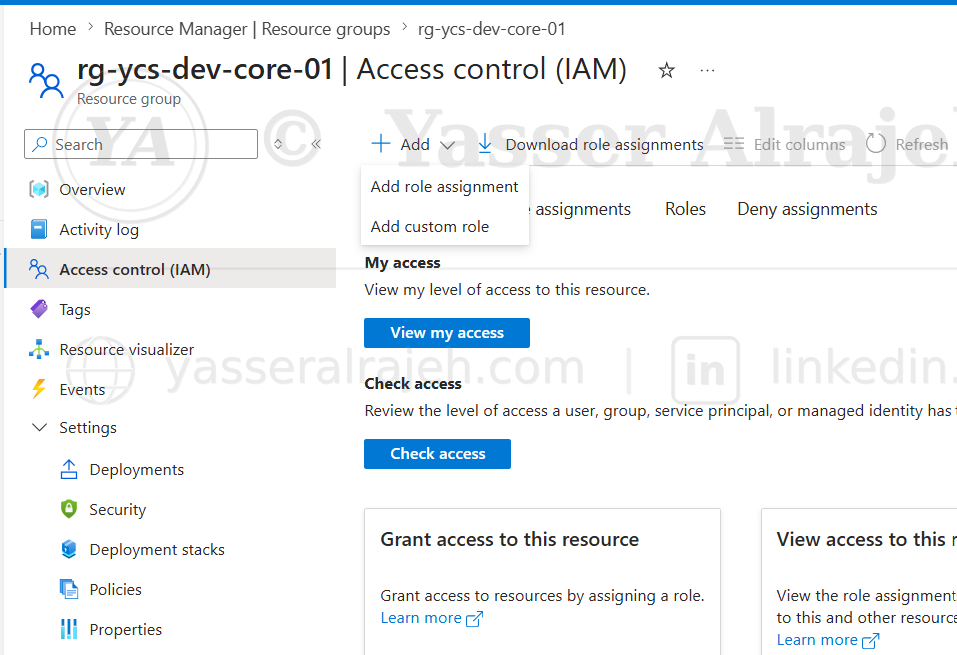Toggle expand/collapse all menu arrows
This screenshot has width=957, height=655.
(278, 144)
